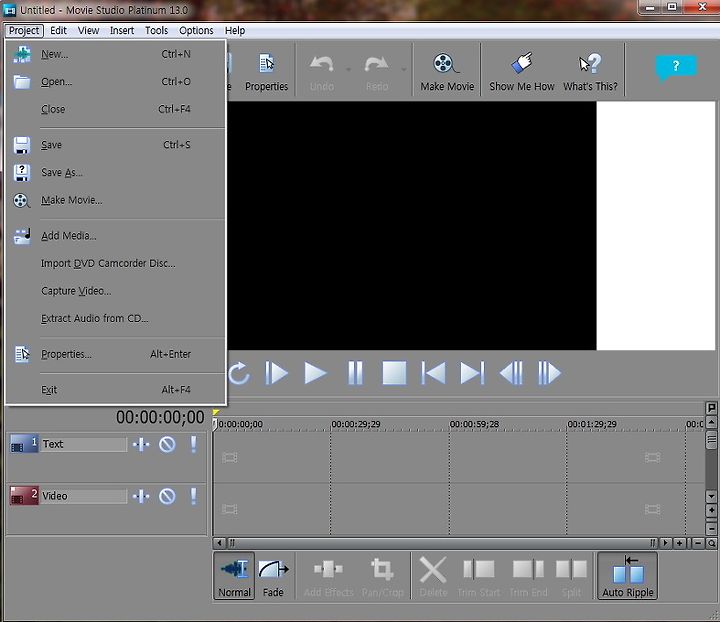Screen dimensions: 720x622
Task: Open the Edit menu
Action: pyautogui.click(x=58, y=31)
